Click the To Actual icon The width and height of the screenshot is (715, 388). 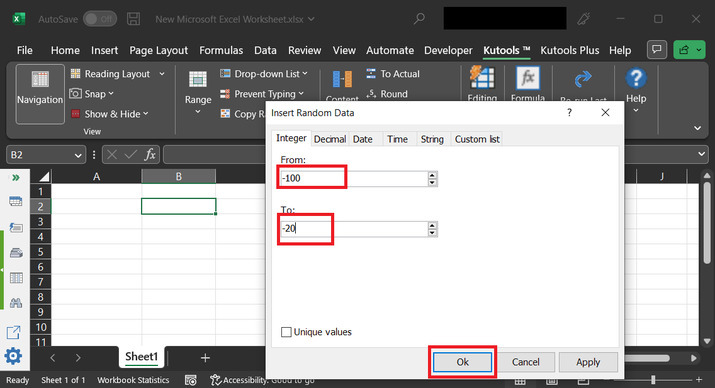tap(371, 73)
